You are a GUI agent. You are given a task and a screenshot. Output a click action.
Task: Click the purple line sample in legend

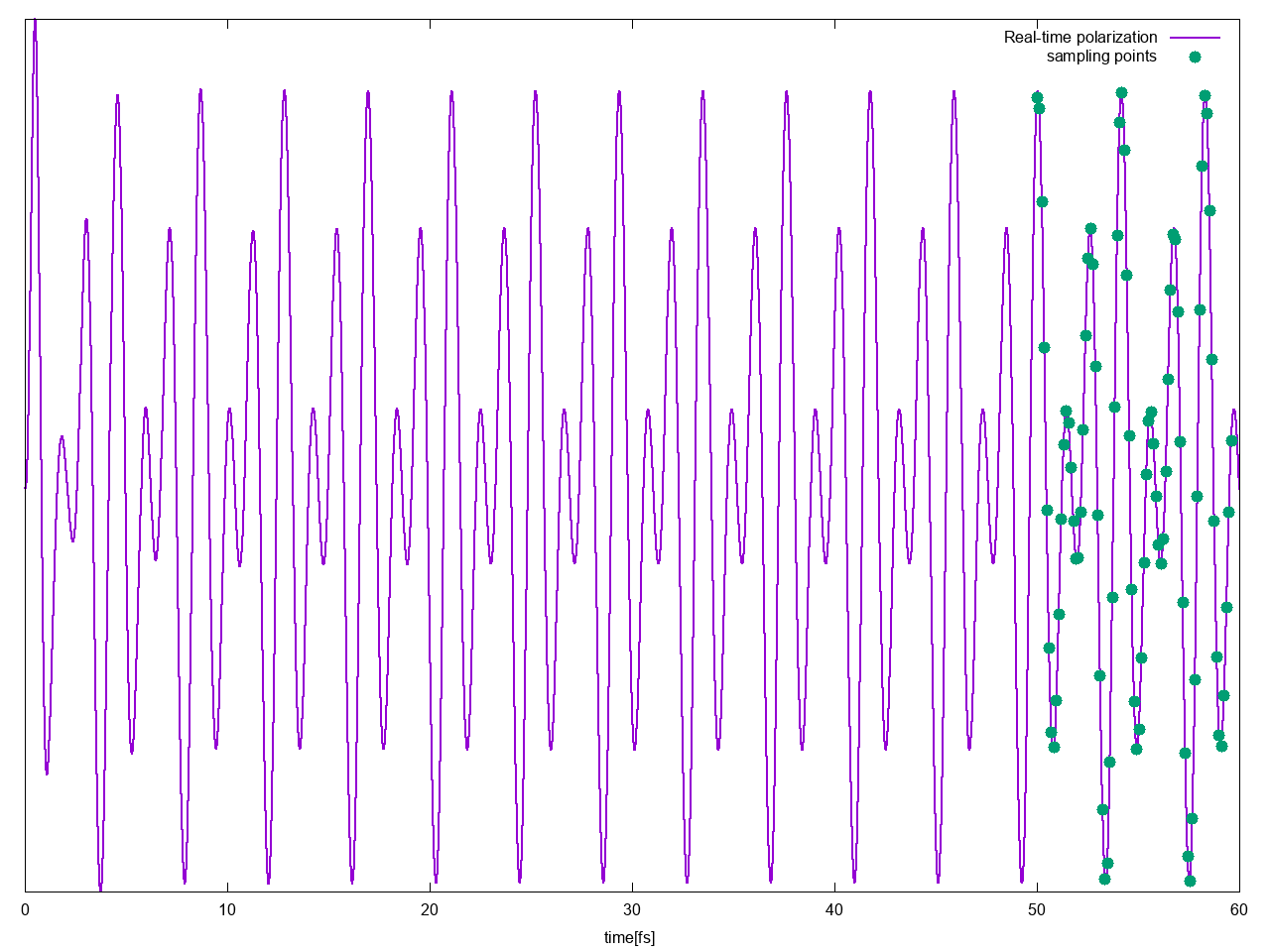(x=1195, y=38)
